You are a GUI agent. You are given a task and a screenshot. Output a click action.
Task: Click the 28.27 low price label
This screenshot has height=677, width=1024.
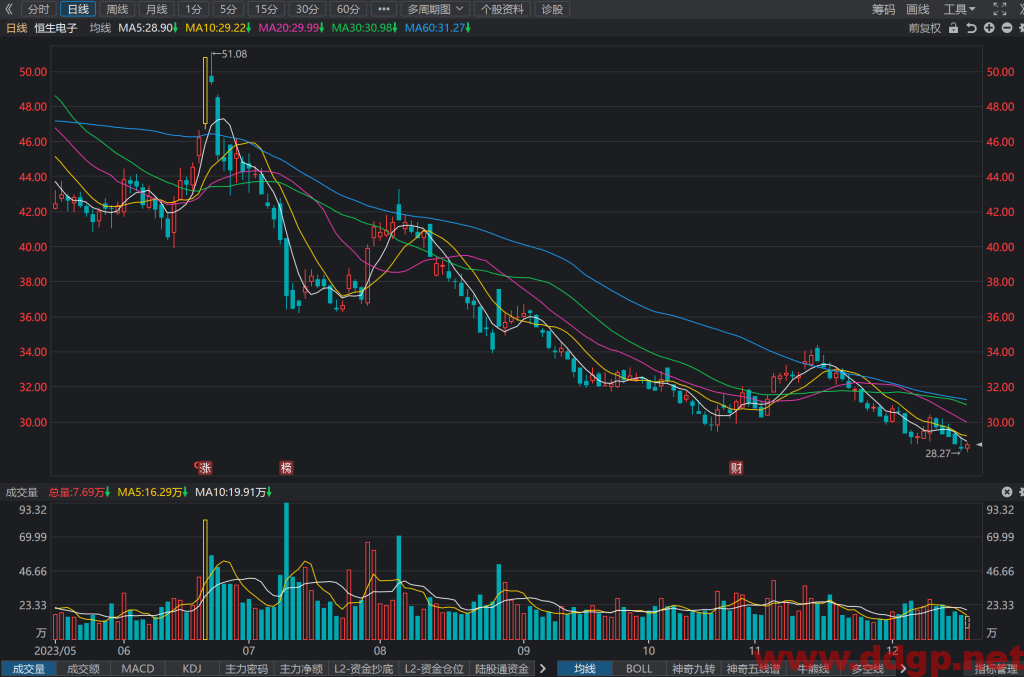click(938, 453)
